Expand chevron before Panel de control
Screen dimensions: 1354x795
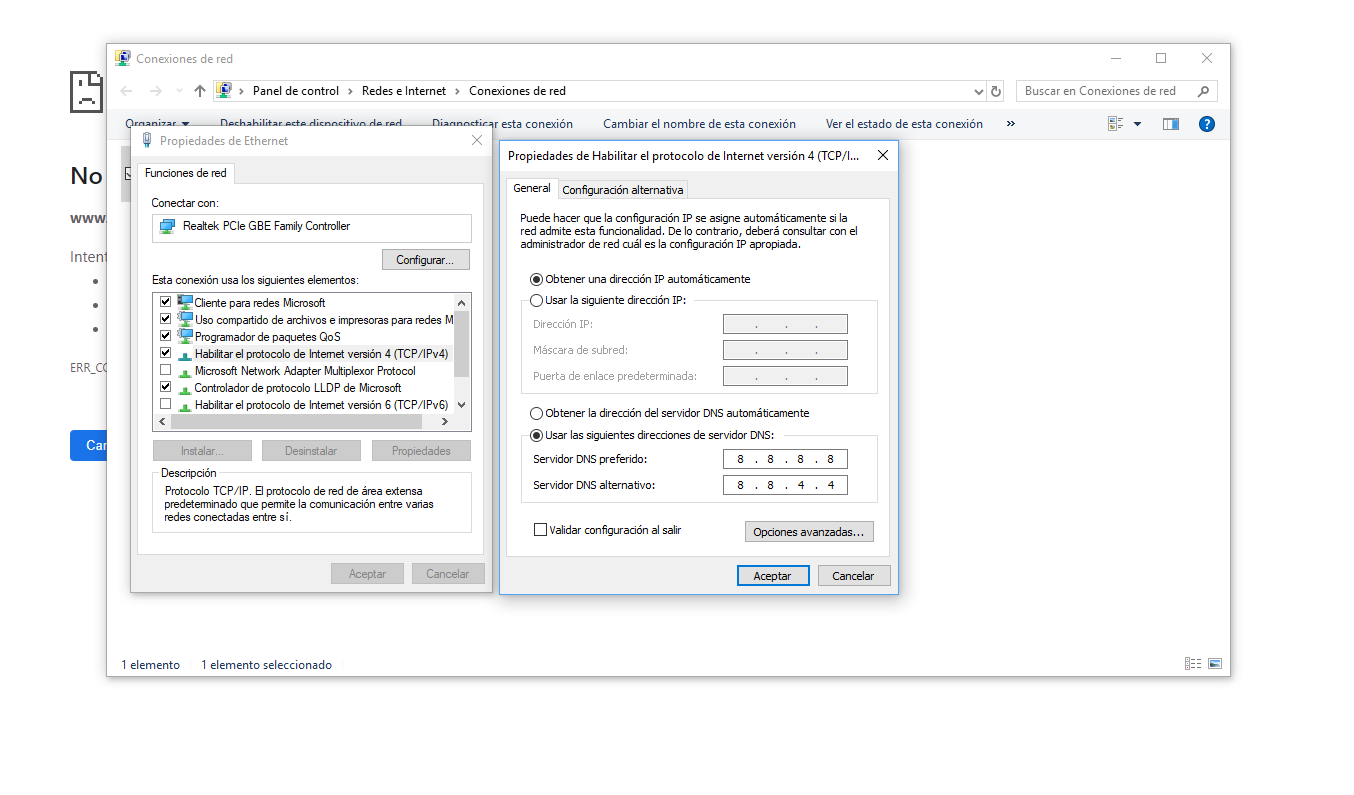(x=242, y=91)
